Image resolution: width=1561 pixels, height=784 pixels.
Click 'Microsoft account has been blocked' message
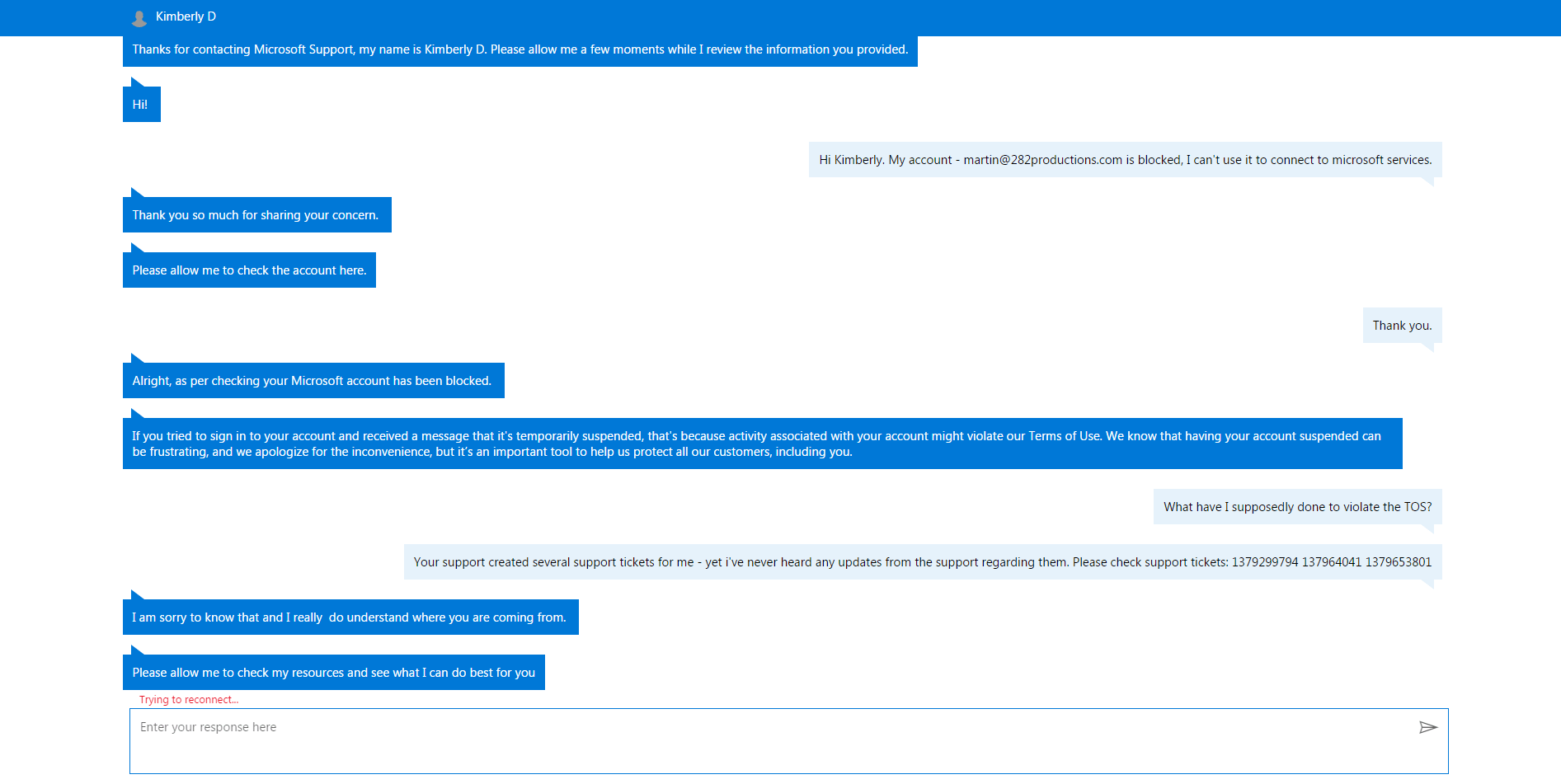click(313, 381)
